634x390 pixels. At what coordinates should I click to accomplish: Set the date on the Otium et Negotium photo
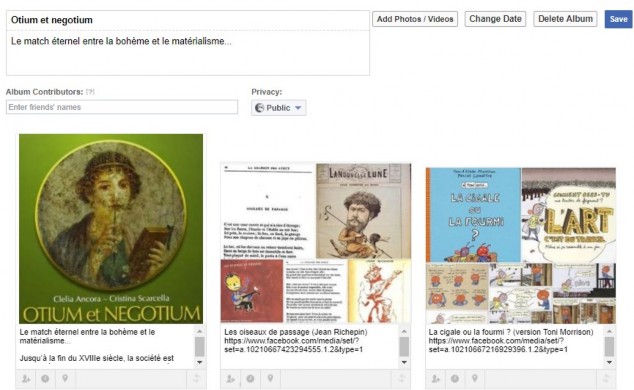pyautogui.click(x=45, y=379)
